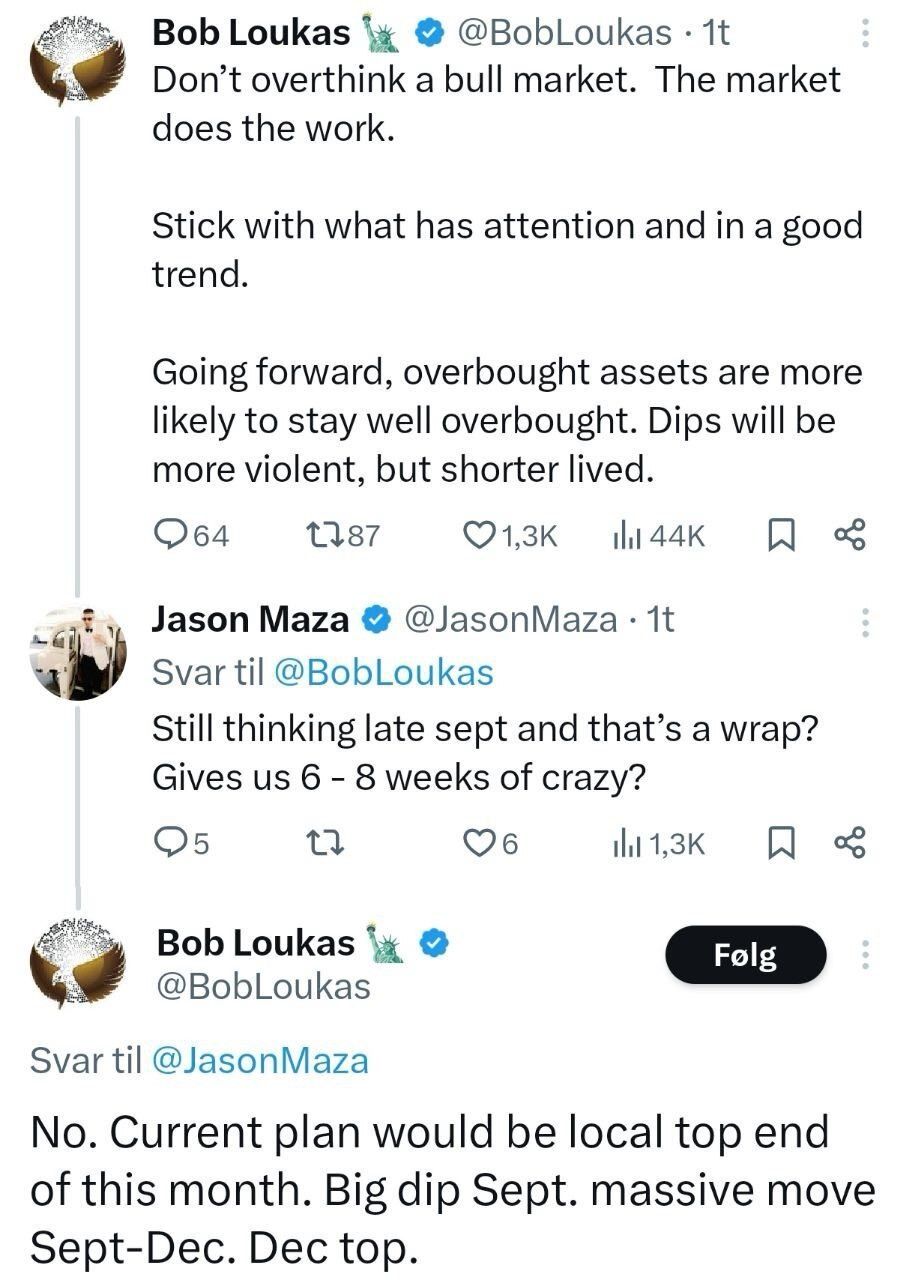914x1280 pixels.
Task: Bookmark Jason Maza's reply
Action: coord(779,844)
